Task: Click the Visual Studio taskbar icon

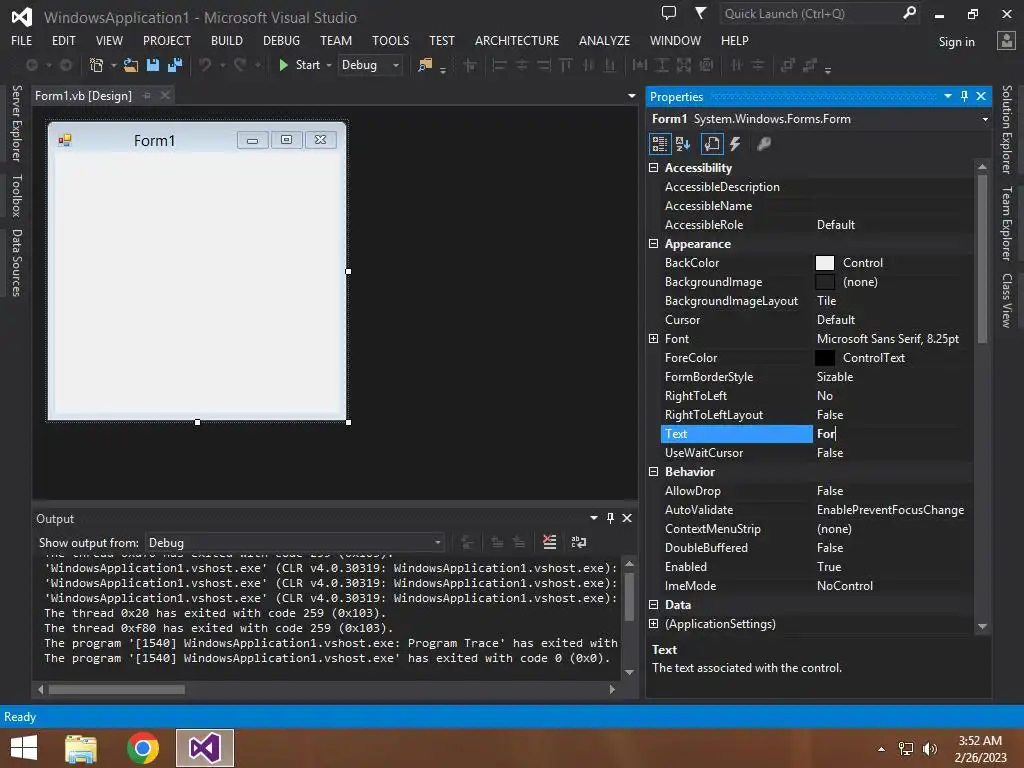Action: coord(204,748)
